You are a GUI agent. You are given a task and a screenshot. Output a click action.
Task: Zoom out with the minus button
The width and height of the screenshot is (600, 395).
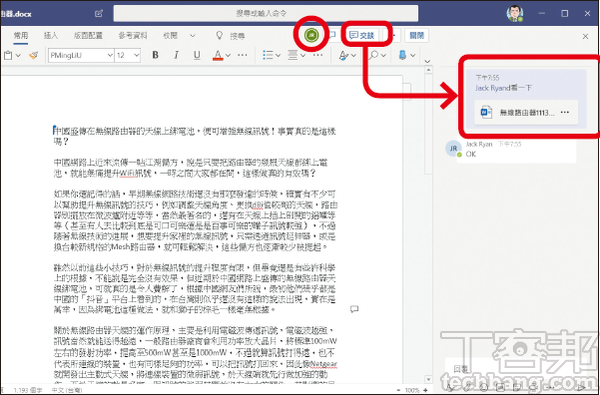[399, 390]
